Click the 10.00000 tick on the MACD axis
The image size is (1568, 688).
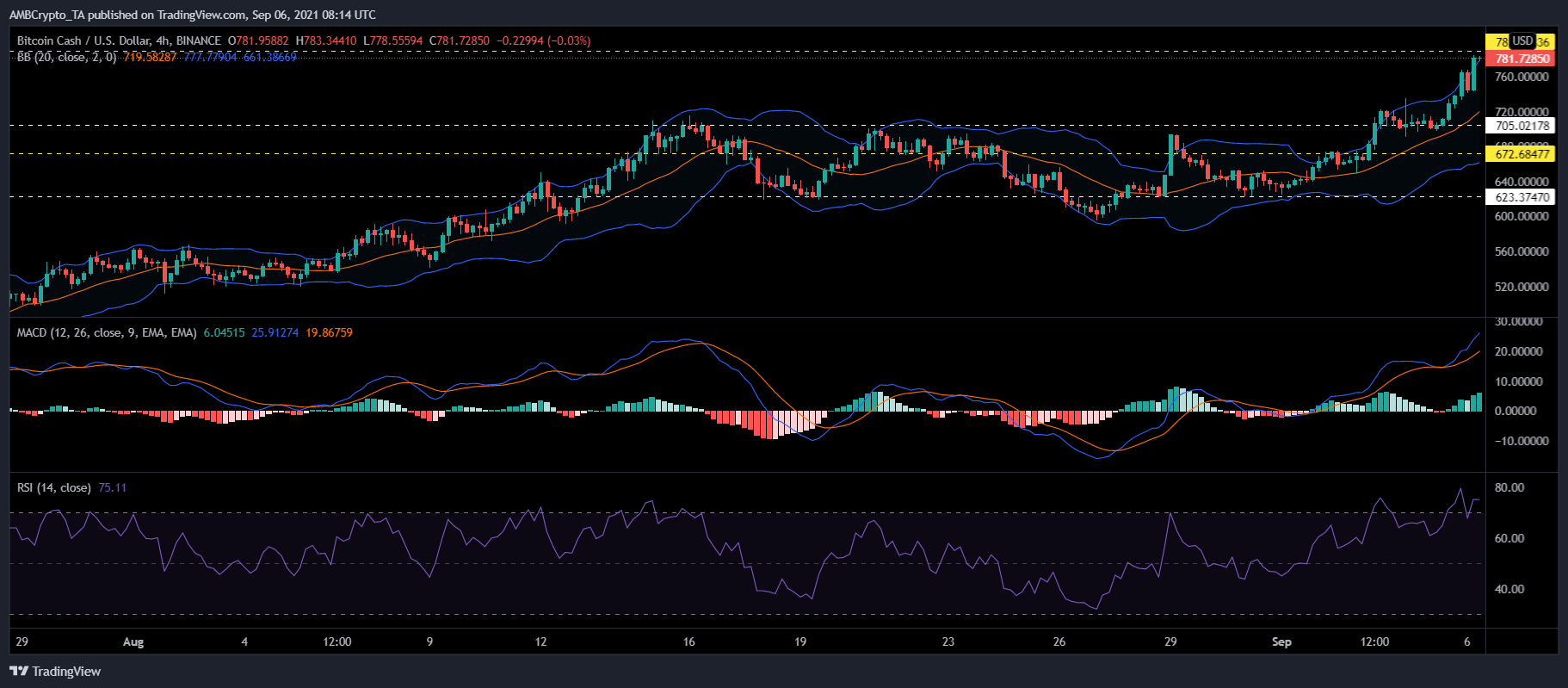[x=1519, y=381]
